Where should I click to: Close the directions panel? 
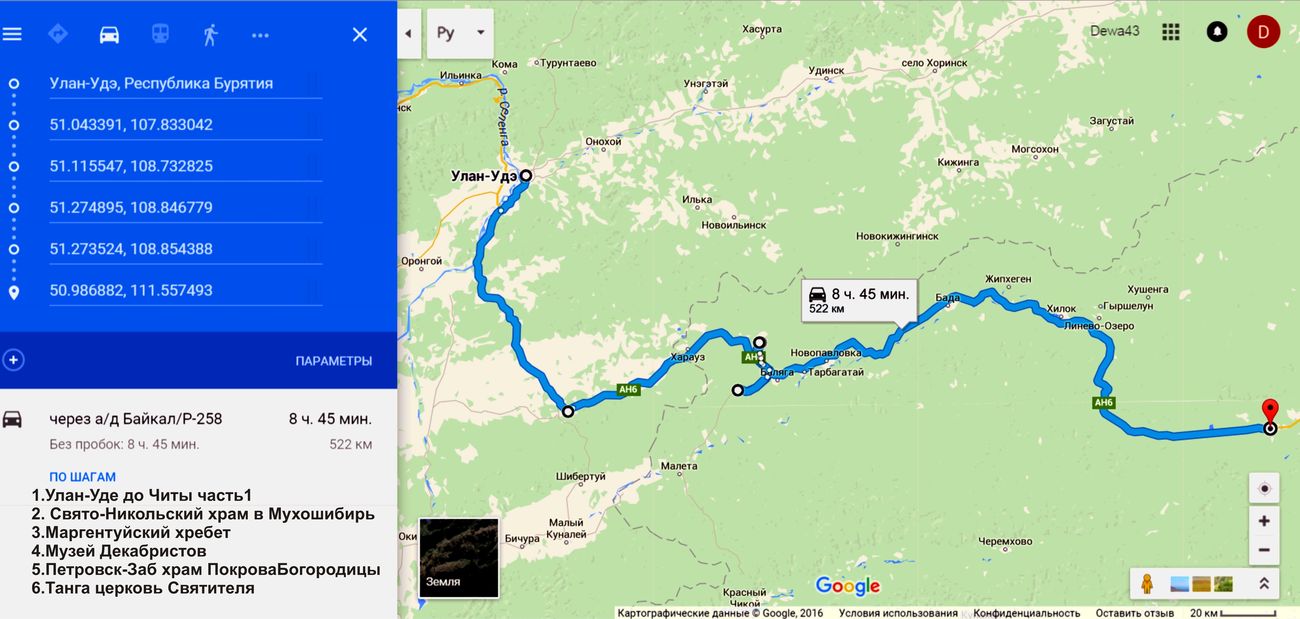pos(360,34)
